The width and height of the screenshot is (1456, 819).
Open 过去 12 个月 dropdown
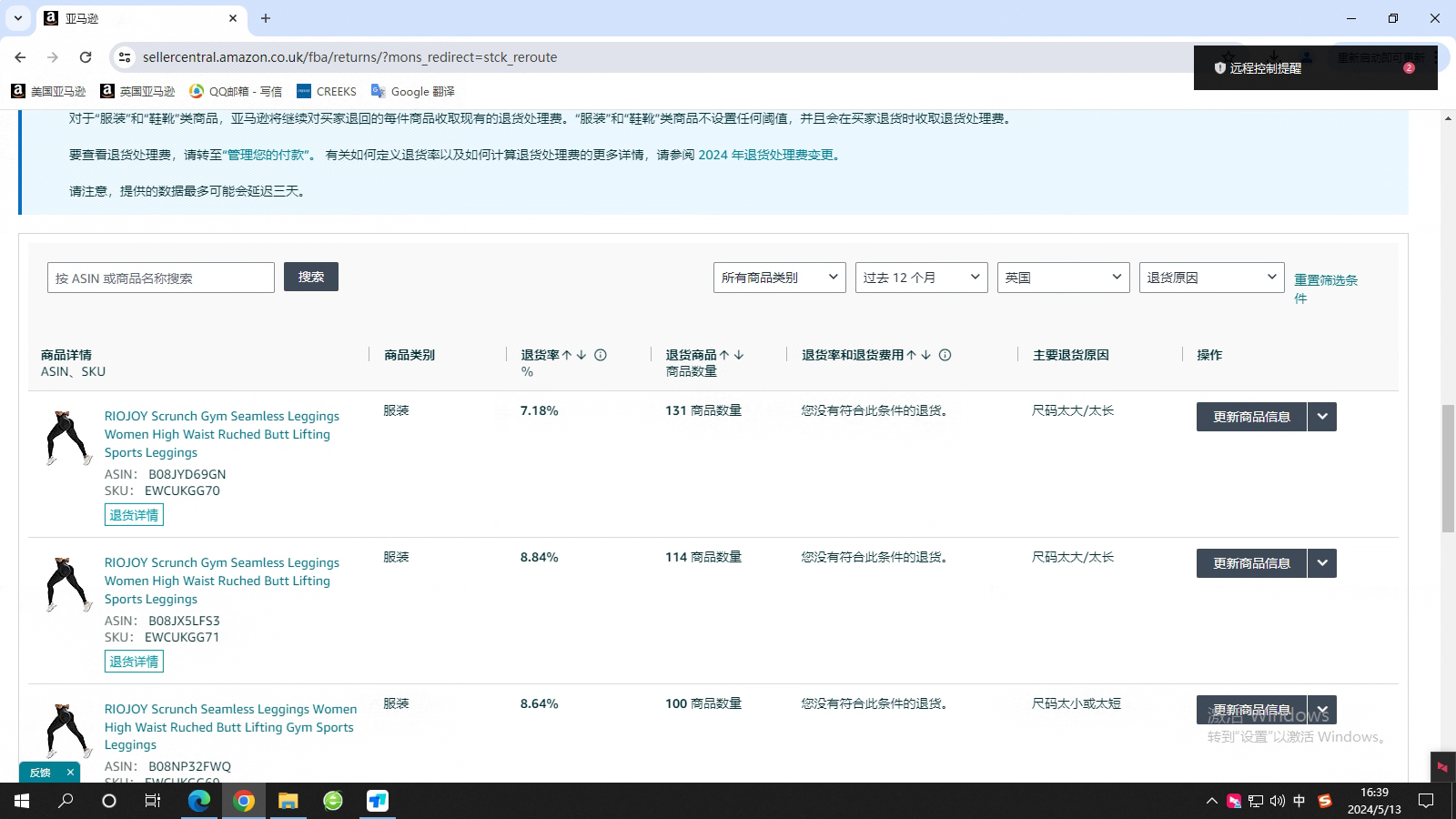pos(922,278)
